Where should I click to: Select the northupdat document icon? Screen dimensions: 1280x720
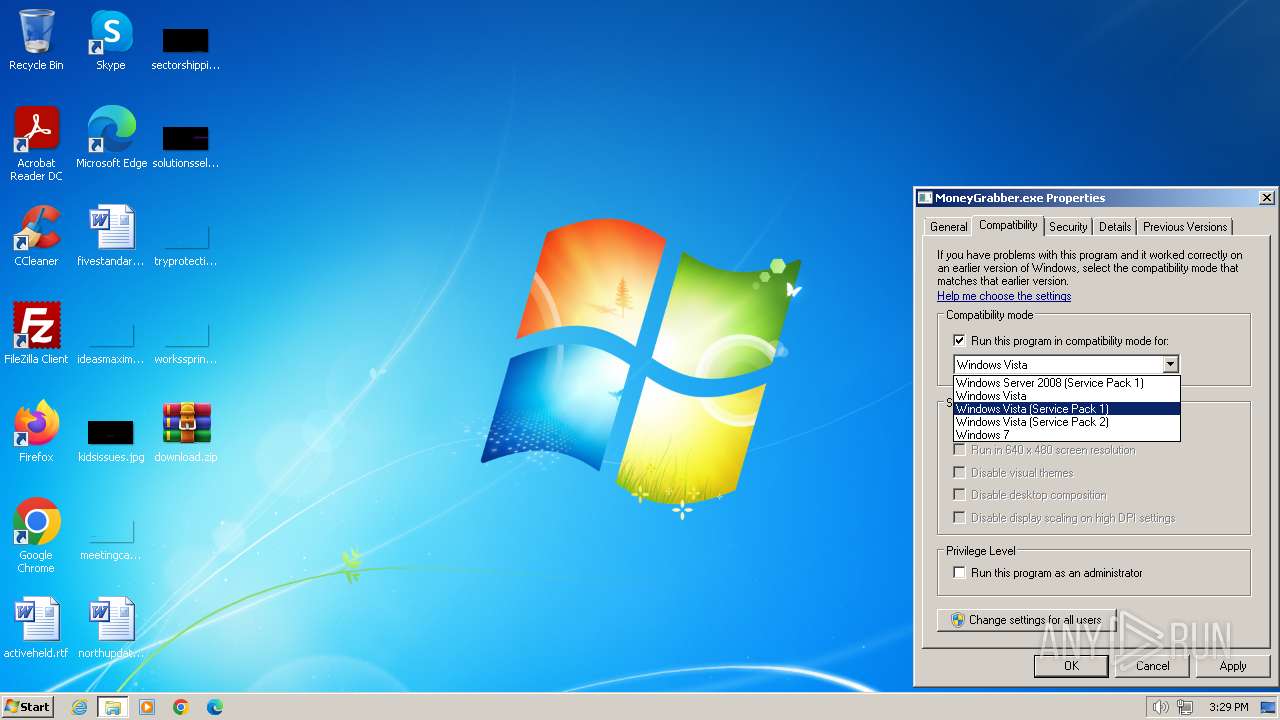point(111,628)
